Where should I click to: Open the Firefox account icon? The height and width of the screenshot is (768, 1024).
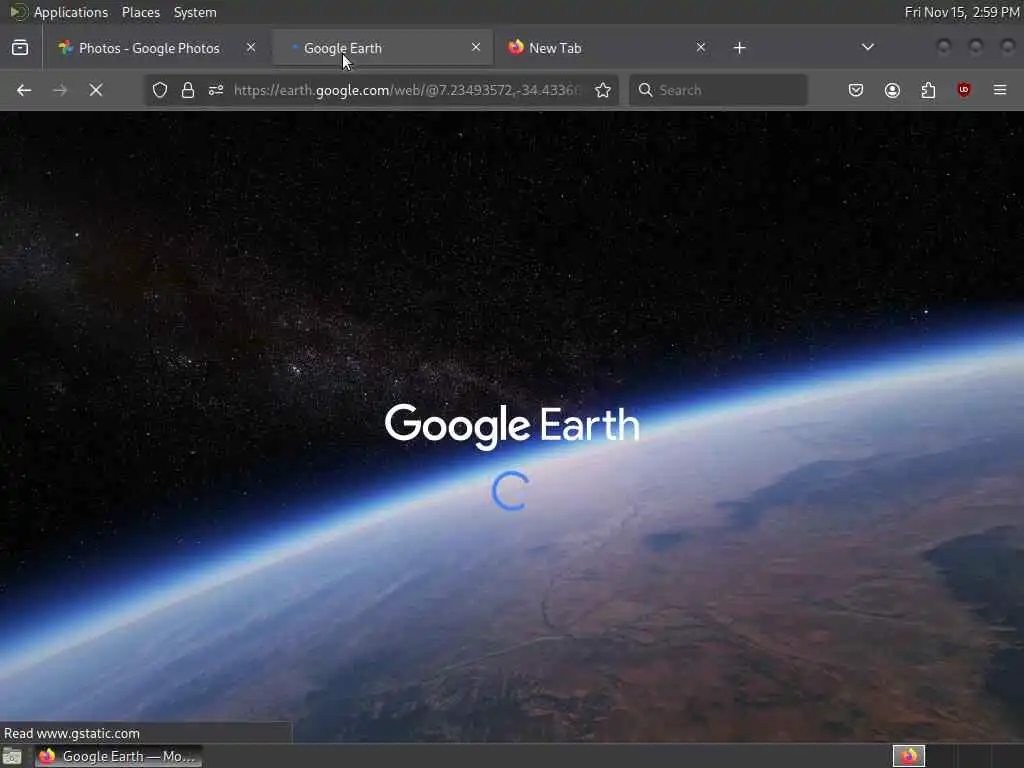(x=892, y=90)
